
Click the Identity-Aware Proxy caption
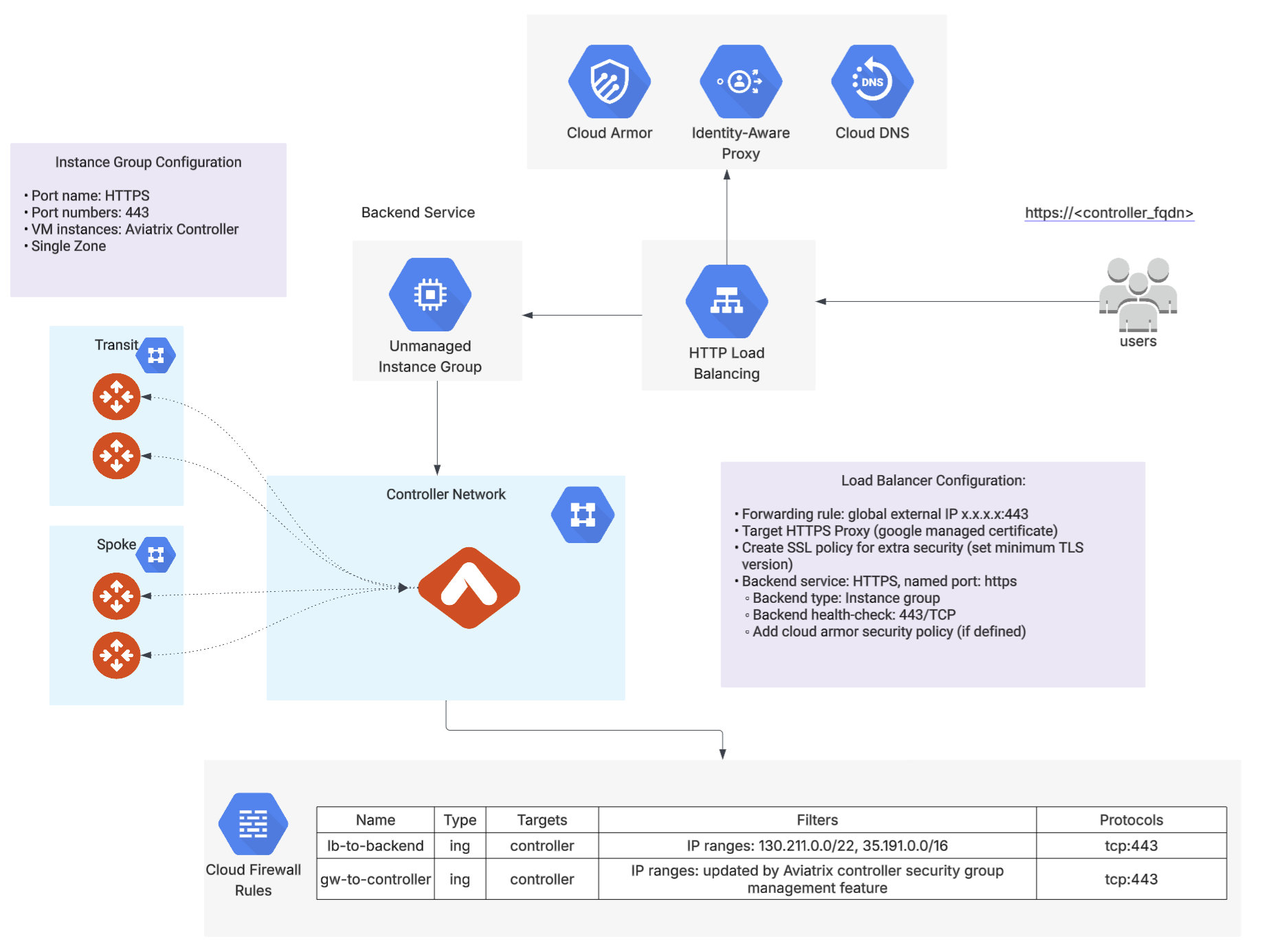pos(740,143)
